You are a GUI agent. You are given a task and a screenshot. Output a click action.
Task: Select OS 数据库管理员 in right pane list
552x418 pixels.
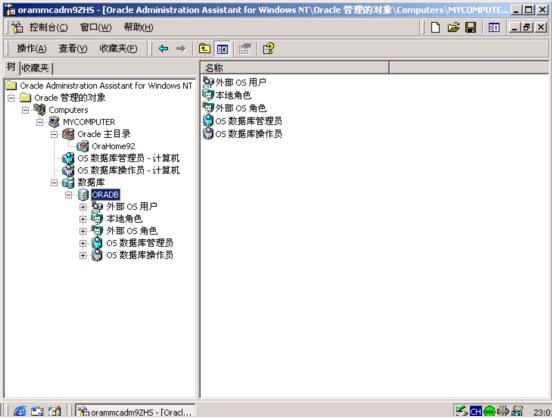coord(248,121)
